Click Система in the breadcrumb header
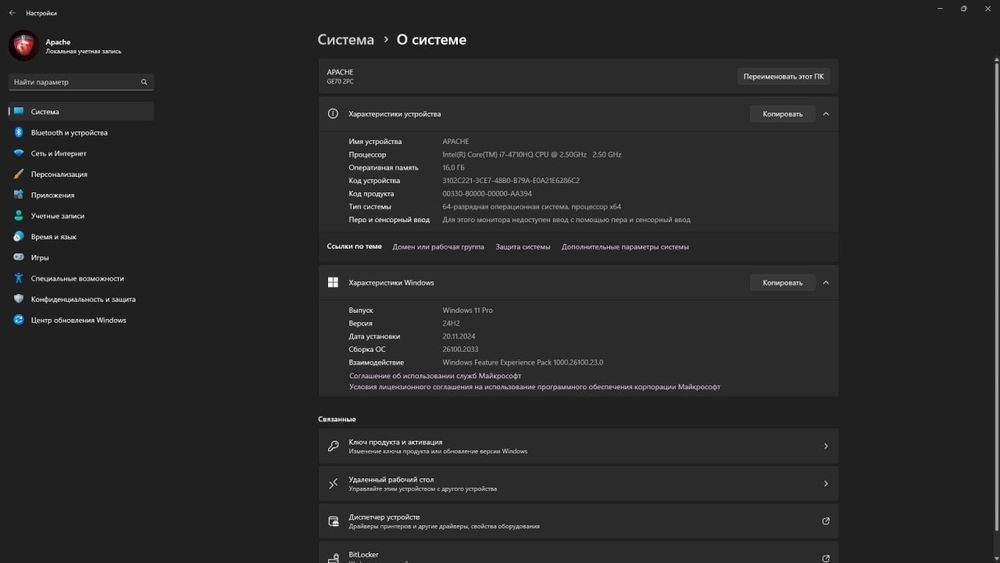1000x563 pixels. pos(345,40)
